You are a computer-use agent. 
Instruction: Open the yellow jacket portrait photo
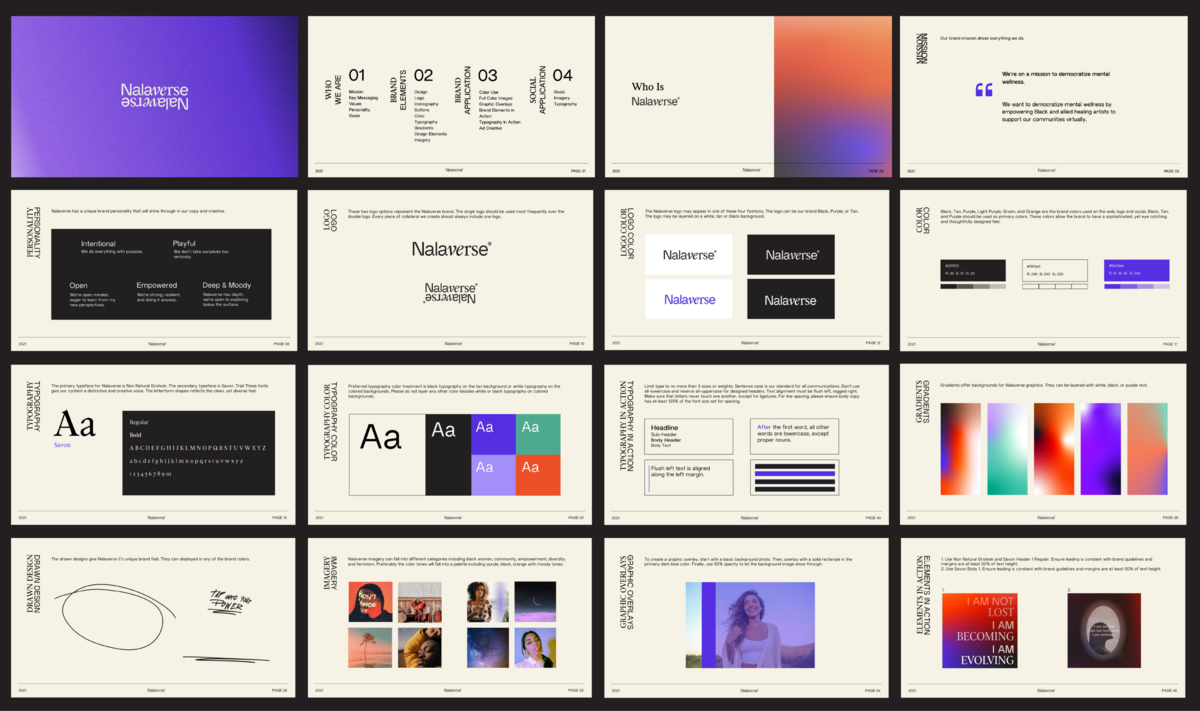[x=420, y=647]
